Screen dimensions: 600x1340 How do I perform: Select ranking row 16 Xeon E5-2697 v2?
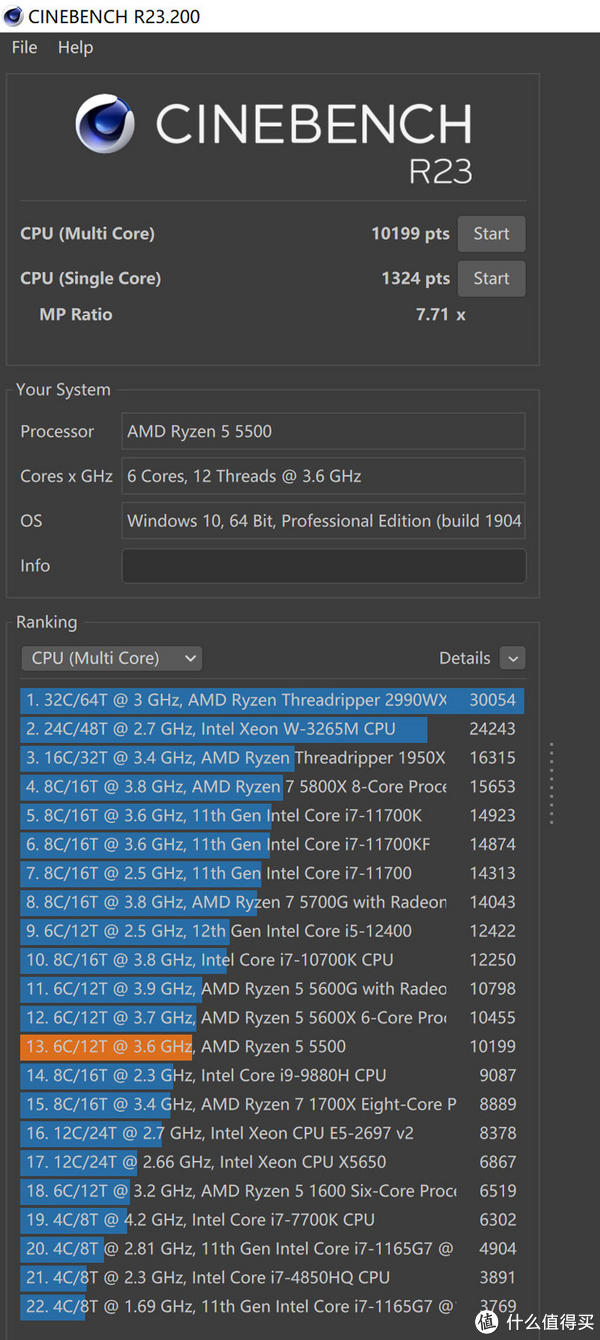[272, 1133]
